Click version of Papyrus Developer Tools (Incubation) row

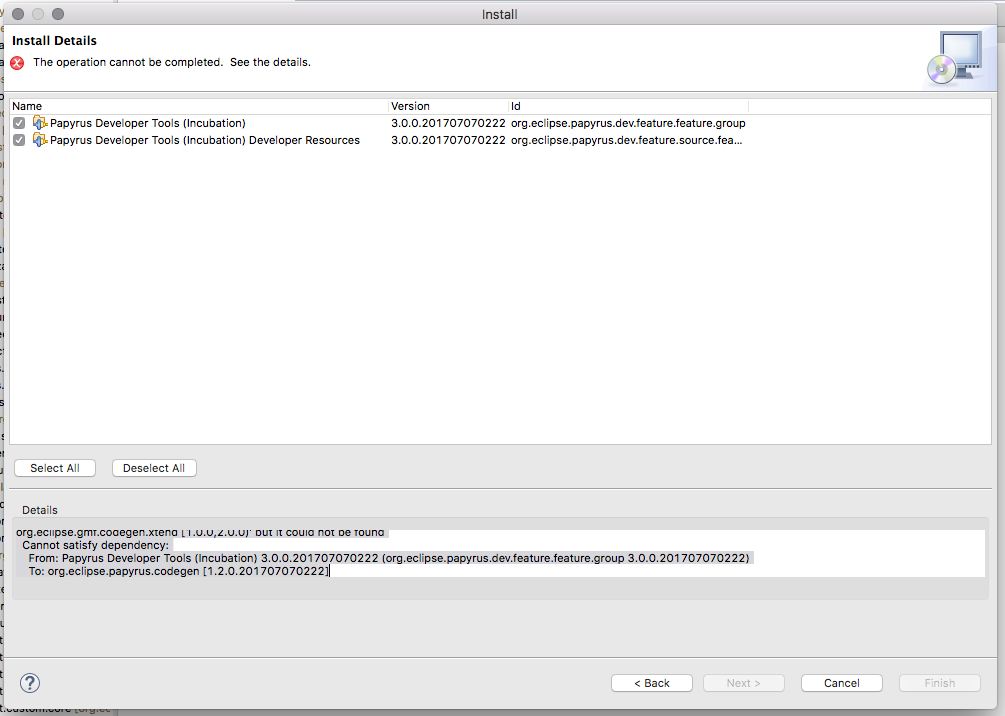pyautogui.click(x=448, y=123)
